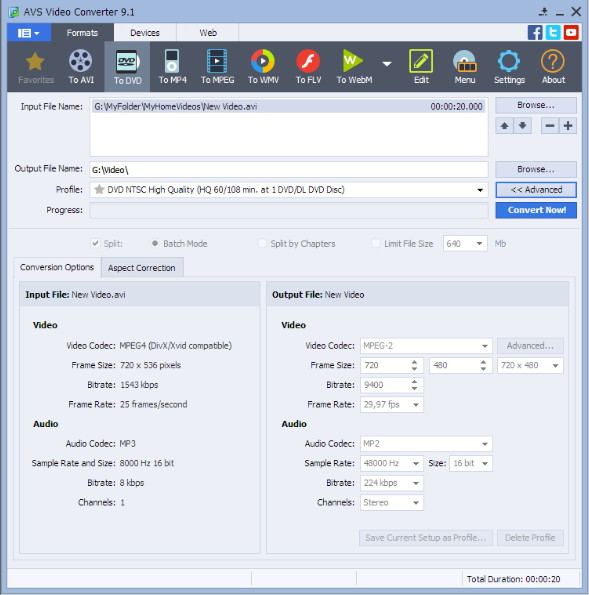589x595 pixels.
Task: Open the file size limit 640 dropdown
Action: click(465, 244)
